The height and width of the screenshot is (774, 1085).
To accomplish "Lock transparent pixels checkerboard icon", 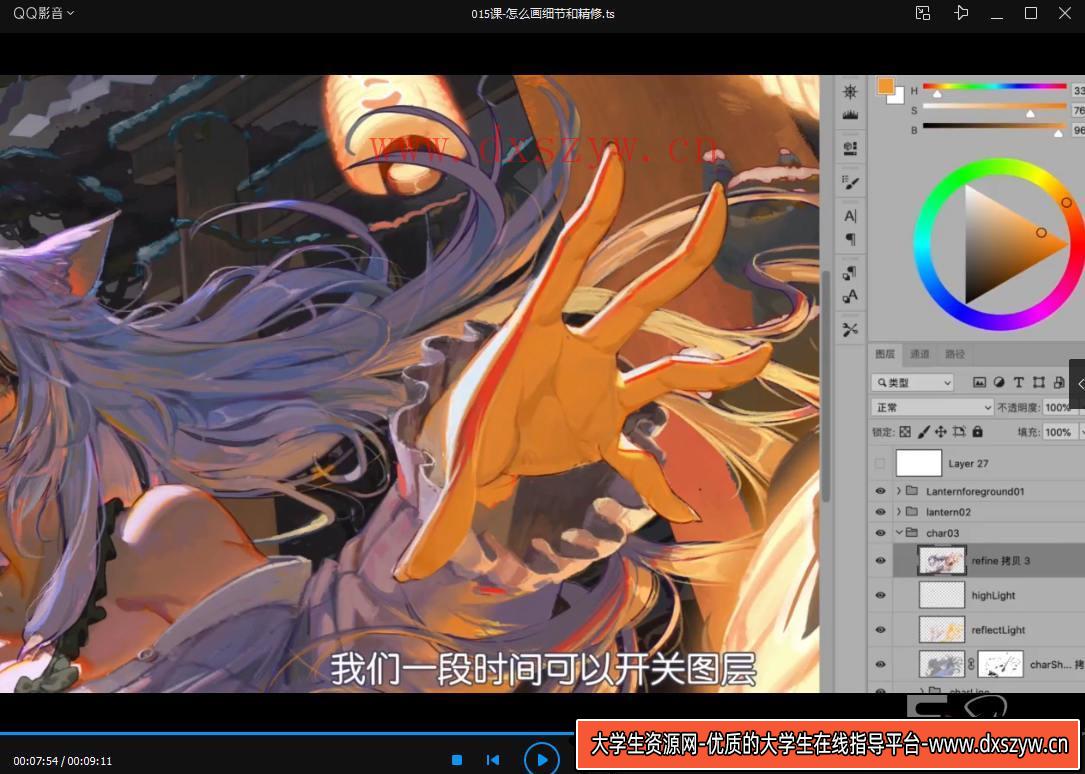I will pyautogui.click(x=905, y=432).
